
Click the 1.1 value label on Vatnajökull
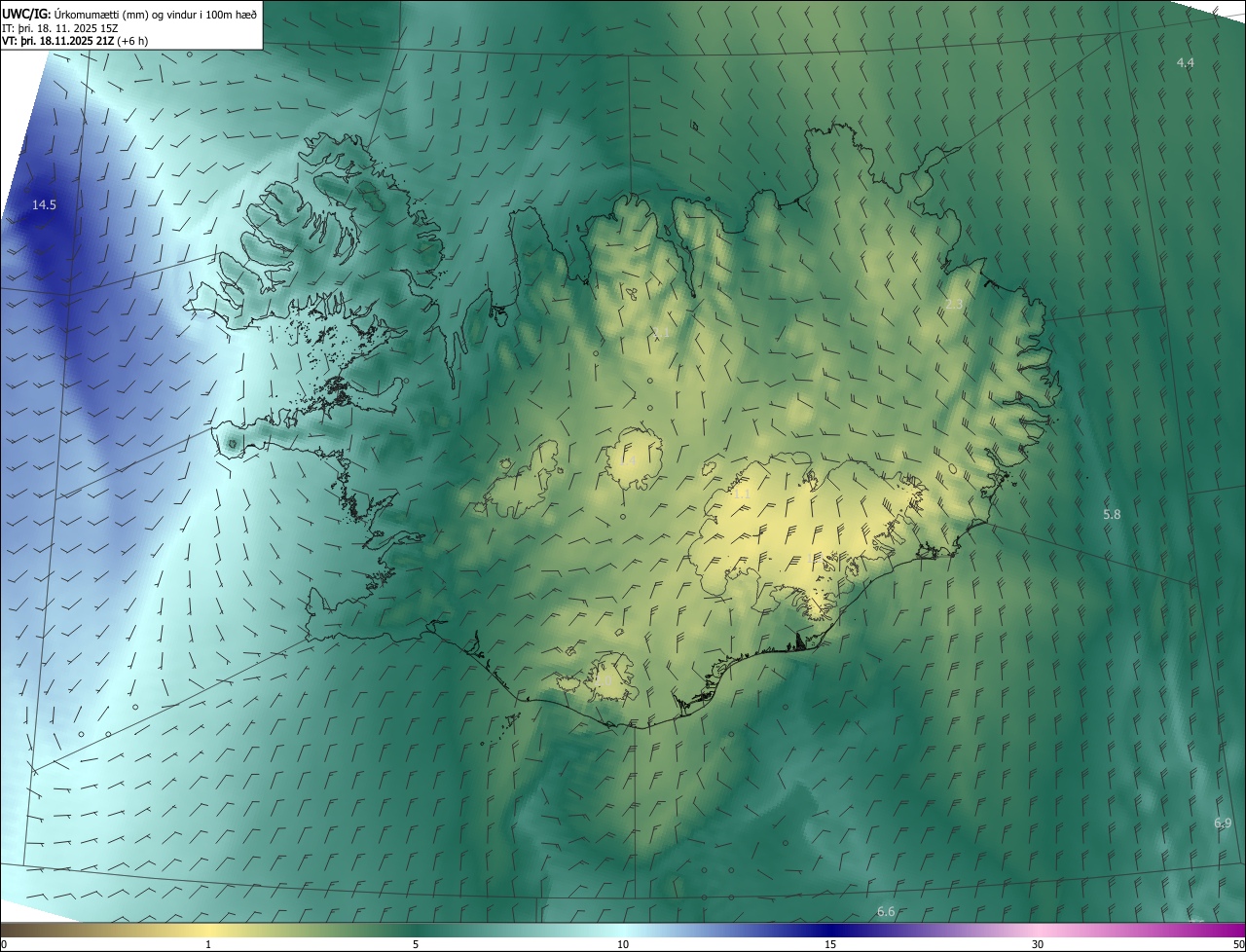pos(741,494)
